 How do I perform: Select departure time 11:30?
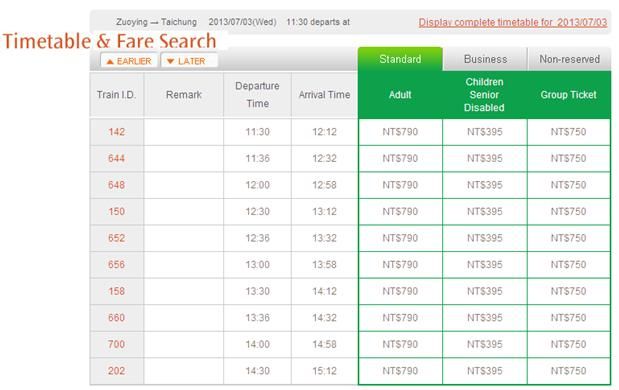[257, 132]
